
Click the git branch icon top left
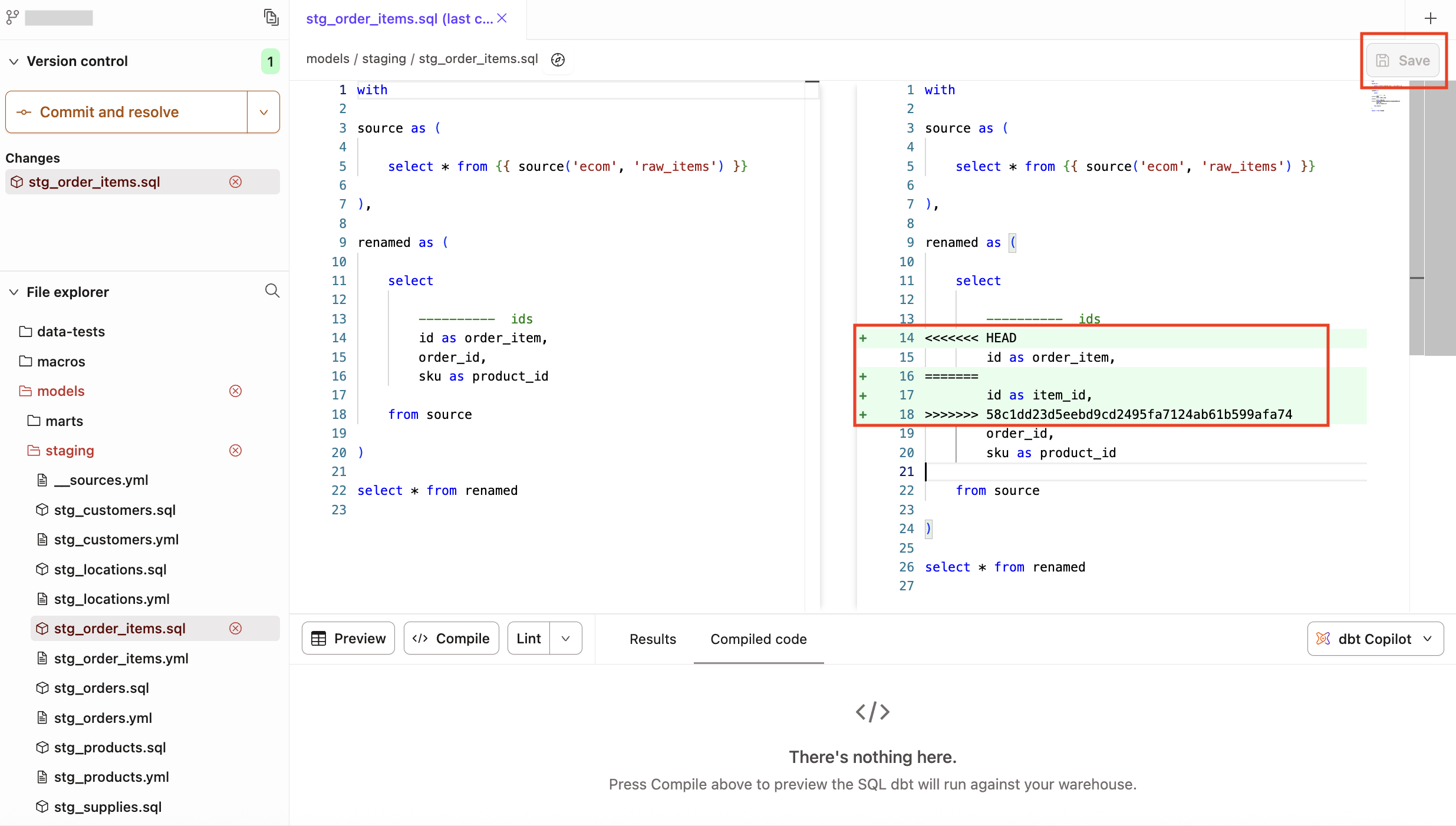pos(12,17)
